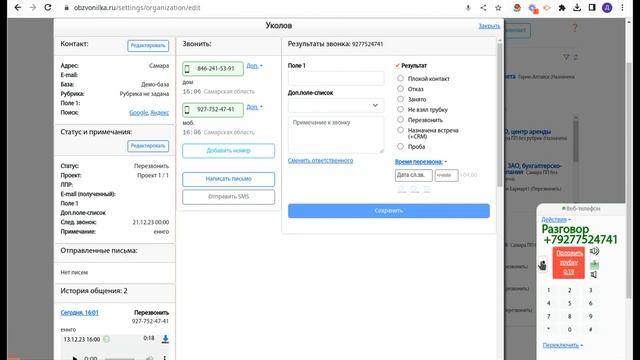
Task: Click the audio player progress bar
Action: point(119,358)
